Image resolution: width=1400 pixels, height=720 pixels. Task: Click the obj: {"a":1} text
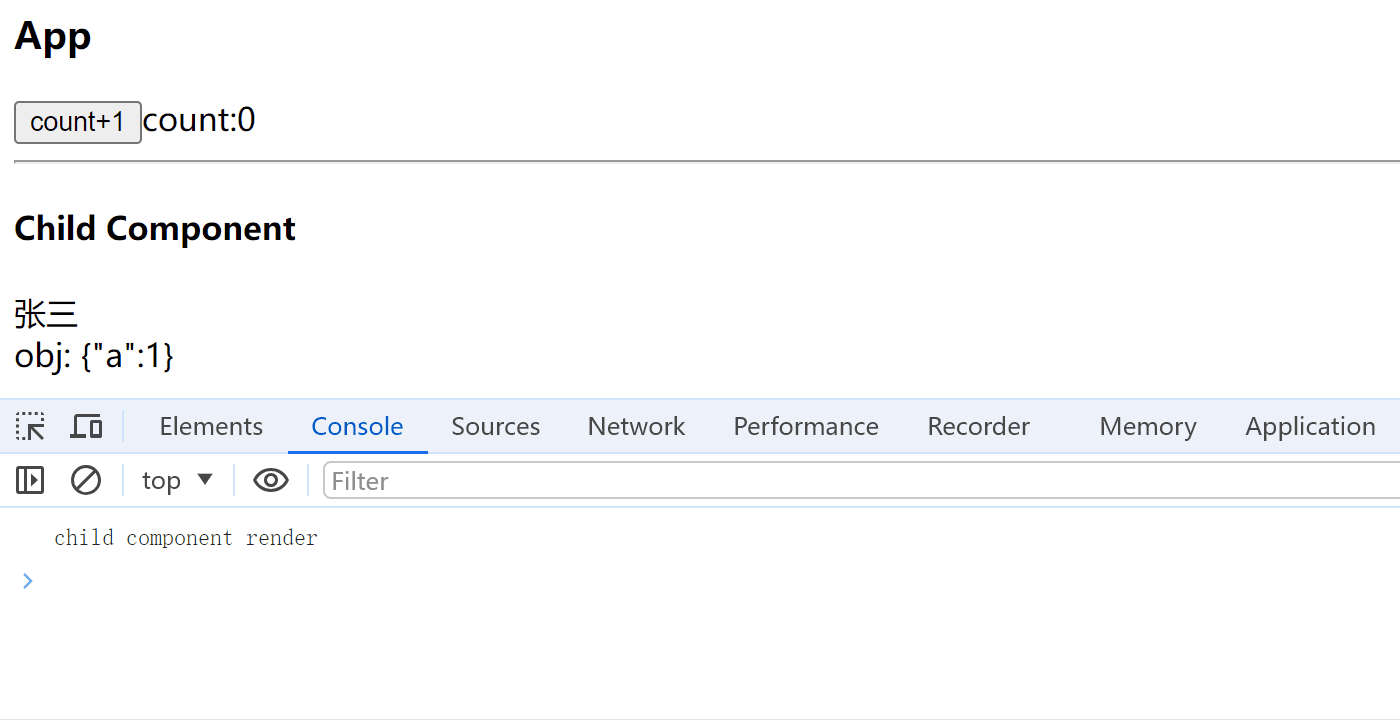coord(94,355)
